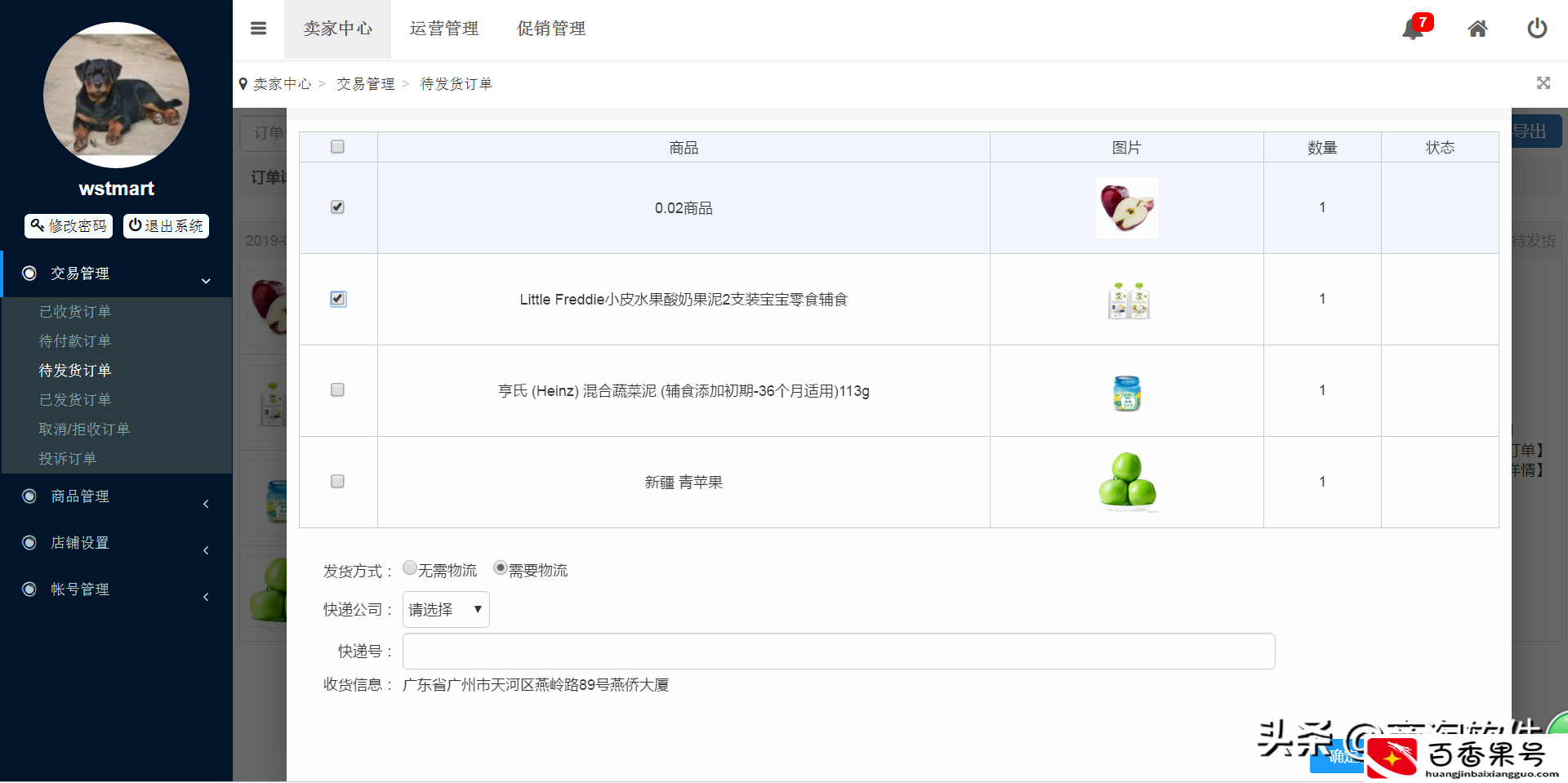Open 已收货订单 in the sidebar
Viewport: 1568px width, 783px height.
[75, 312]
